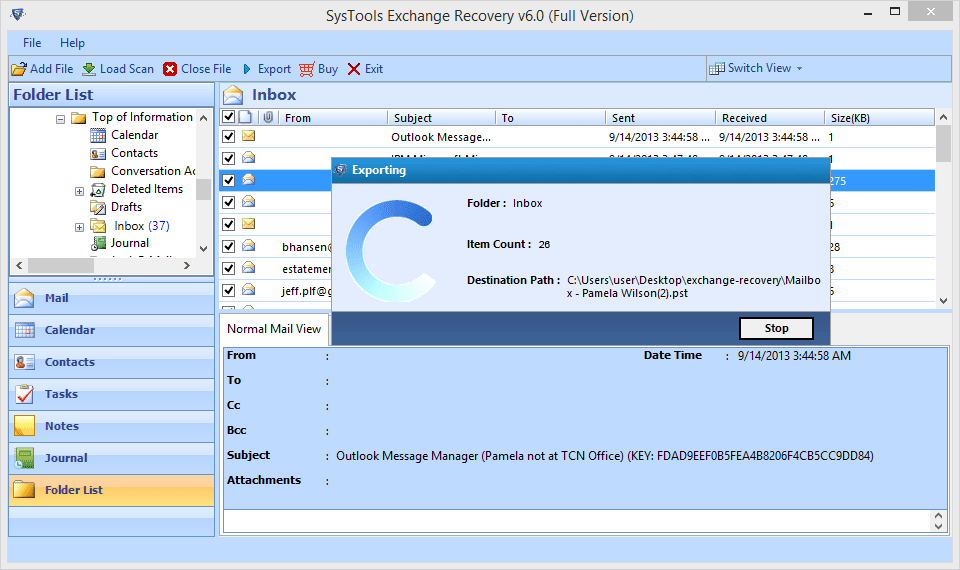Open the Mail navigation pane
960x570 pixels.
(x=111, y=298)
